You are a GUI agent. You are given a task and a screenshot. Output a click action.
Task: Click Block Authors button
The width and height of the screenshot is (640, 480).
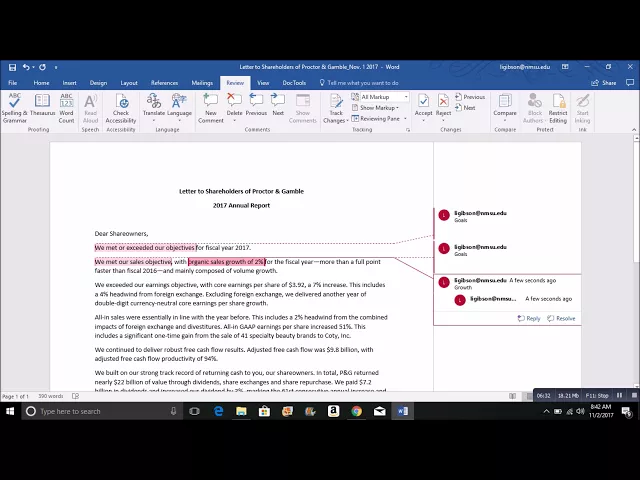pos(535,108)
